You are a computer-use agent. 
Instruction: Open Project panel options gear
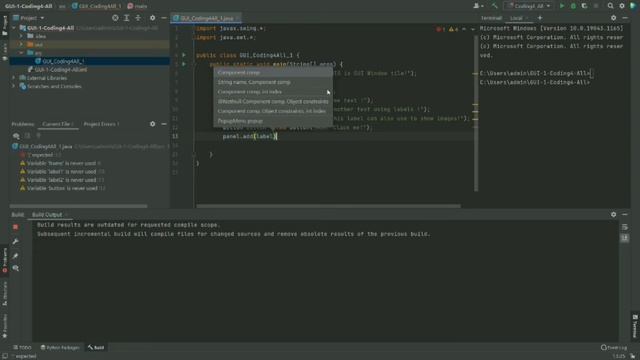[x=152, y=18]
